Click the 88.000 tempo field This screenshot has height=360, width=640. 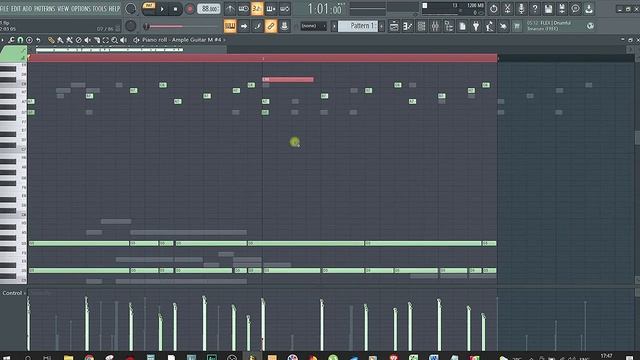209,9
